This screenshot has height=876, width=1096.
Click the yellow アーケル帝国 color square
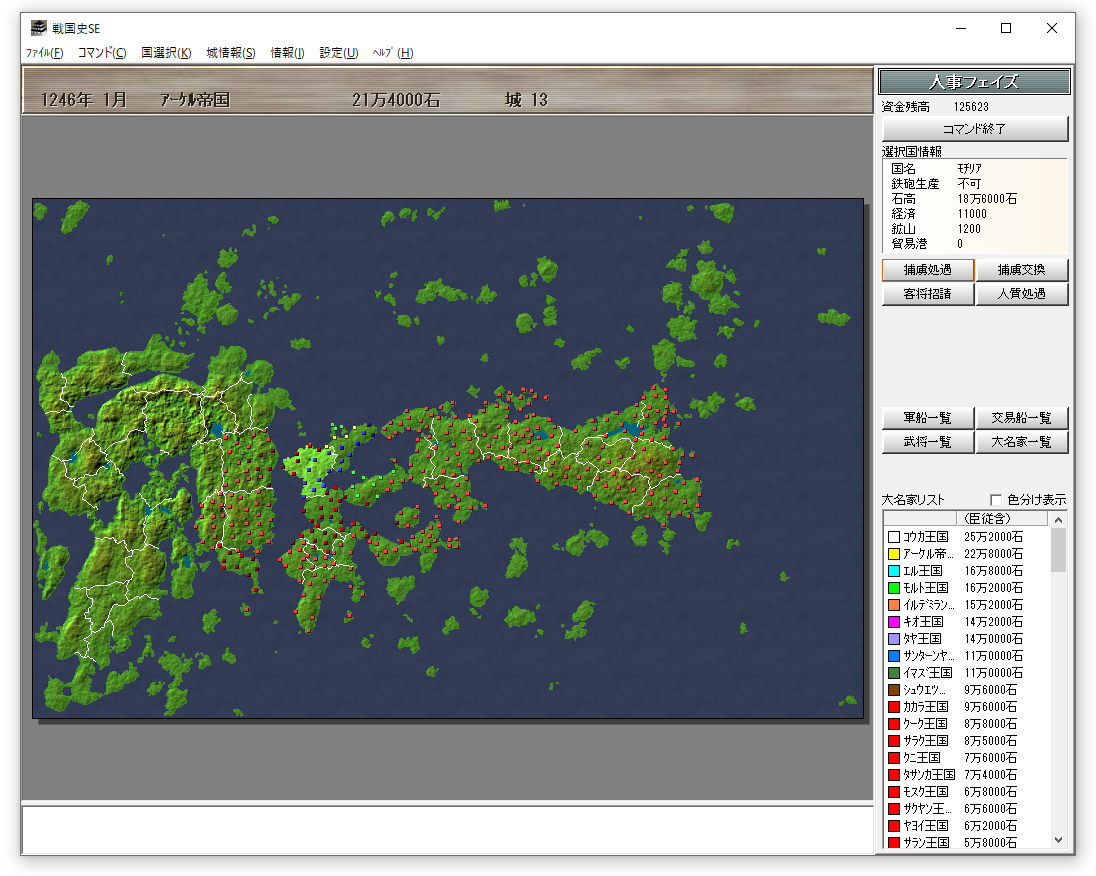click(893, 554)
